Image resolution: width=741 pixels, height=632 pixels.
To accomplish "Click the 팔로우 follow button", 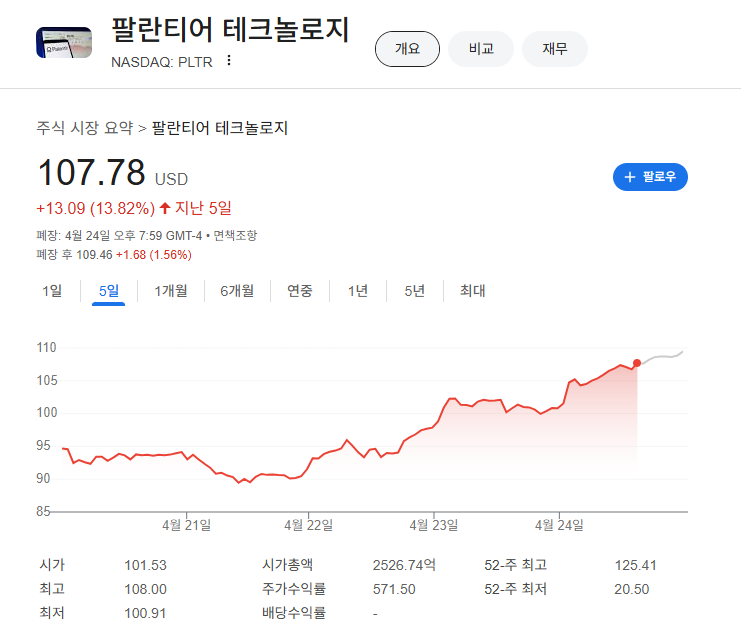I will pos(650,177).
